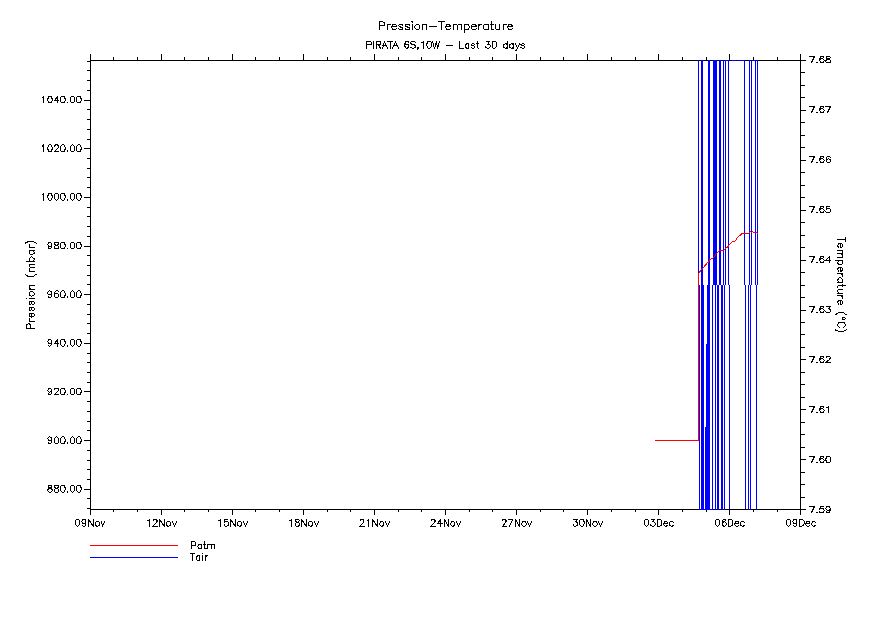The image size is (891, 630).
Task: Click the red Patm legend line sample
Action: pyautogui.click(x=133, y=546)
